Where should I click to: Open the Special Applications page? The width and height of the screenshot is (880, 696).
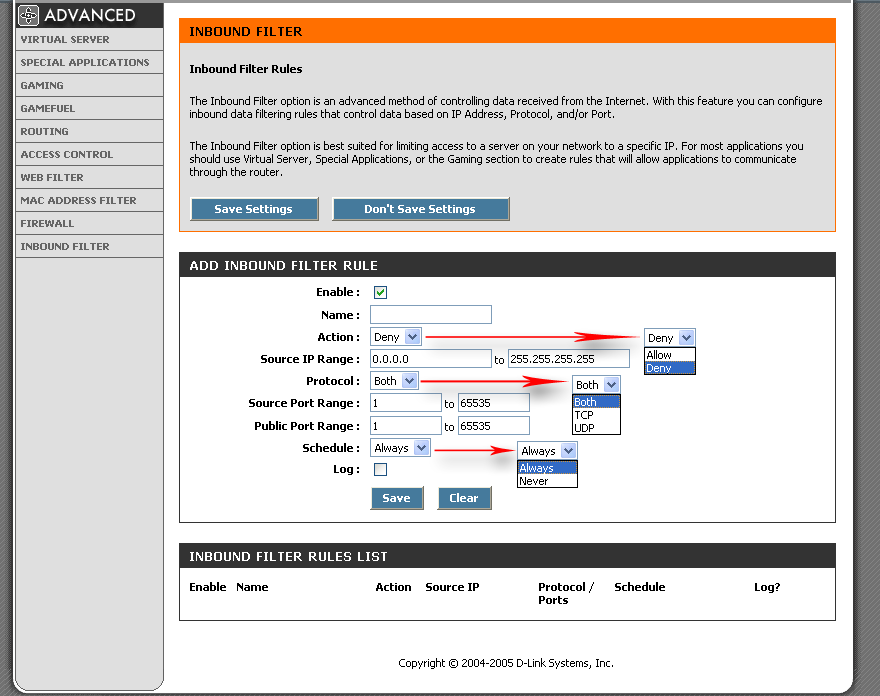[89, 62]
